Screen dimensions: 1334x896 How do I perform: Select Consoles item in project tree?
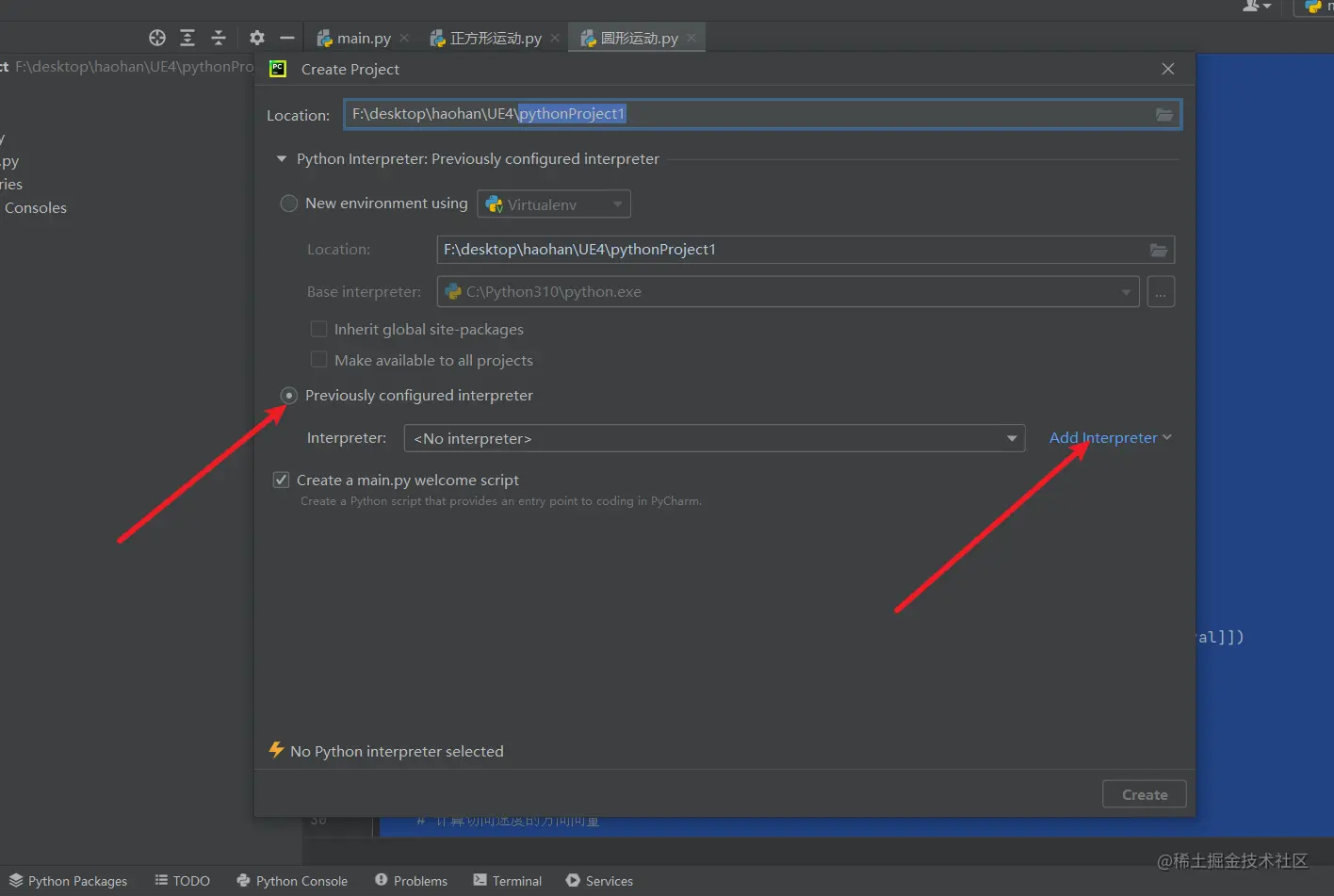pyautogui.click(x=34, y=207)
